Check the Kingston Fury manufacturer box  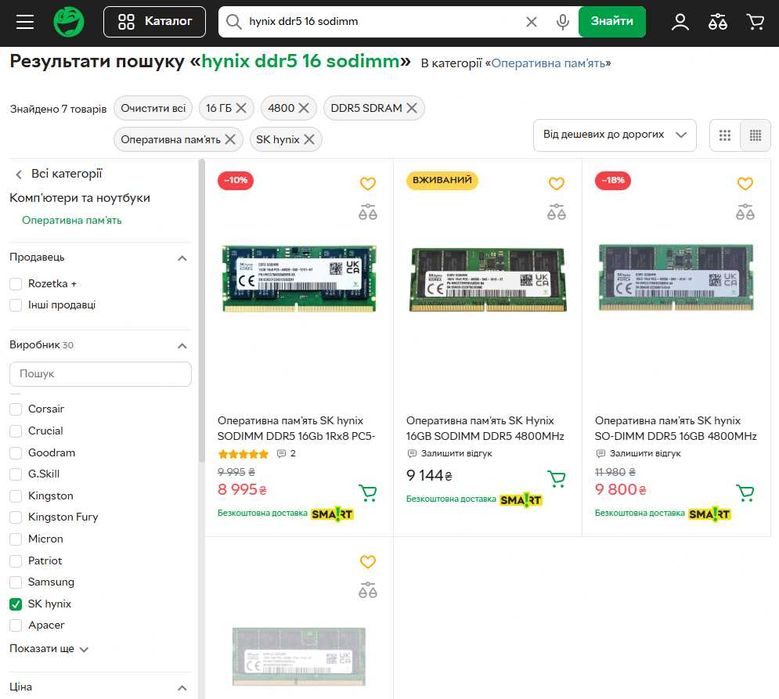[x=16, y=517]
